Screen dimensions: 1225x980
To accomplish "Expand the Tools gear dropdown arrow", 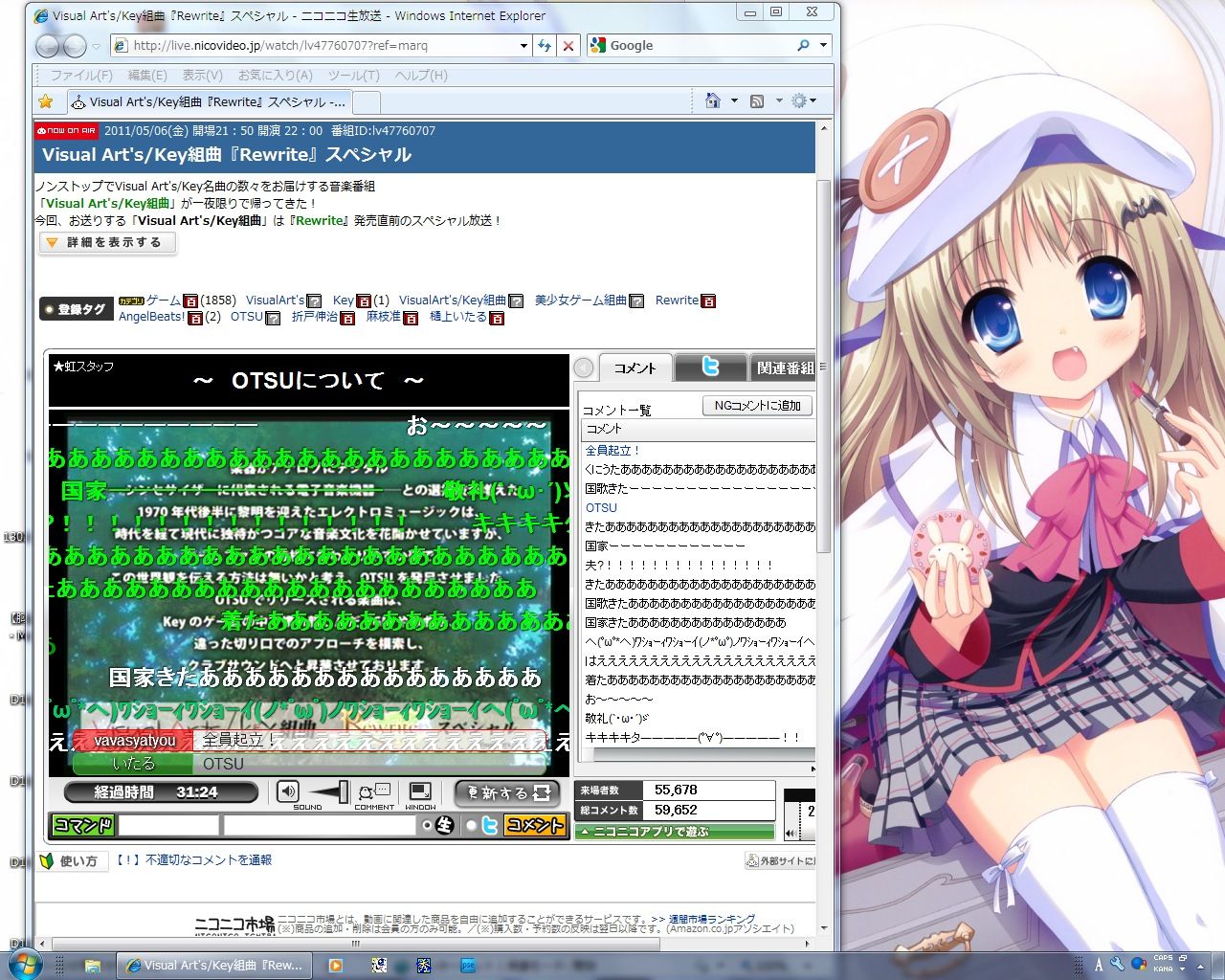I will [x=814, y=100].
